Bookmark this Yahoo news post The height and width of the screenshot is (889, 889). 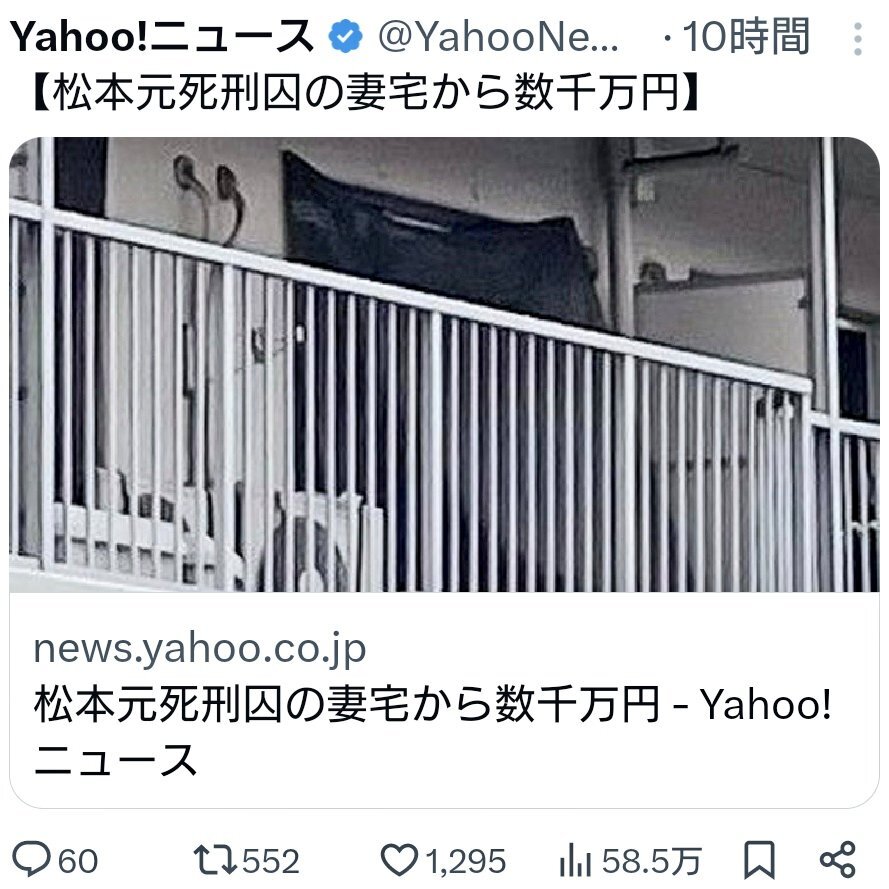pyautogui.click(x=759, y=861)
